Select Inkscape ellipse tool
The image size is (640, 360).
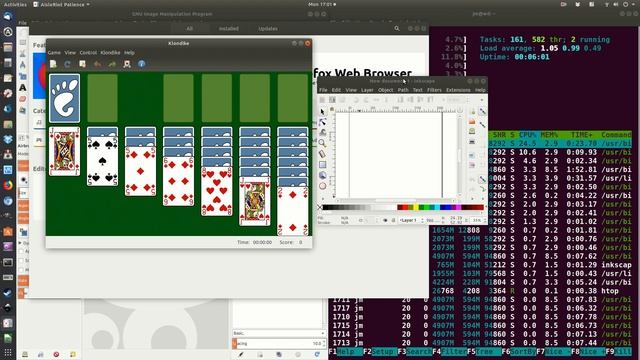click(x=322, y=186)
